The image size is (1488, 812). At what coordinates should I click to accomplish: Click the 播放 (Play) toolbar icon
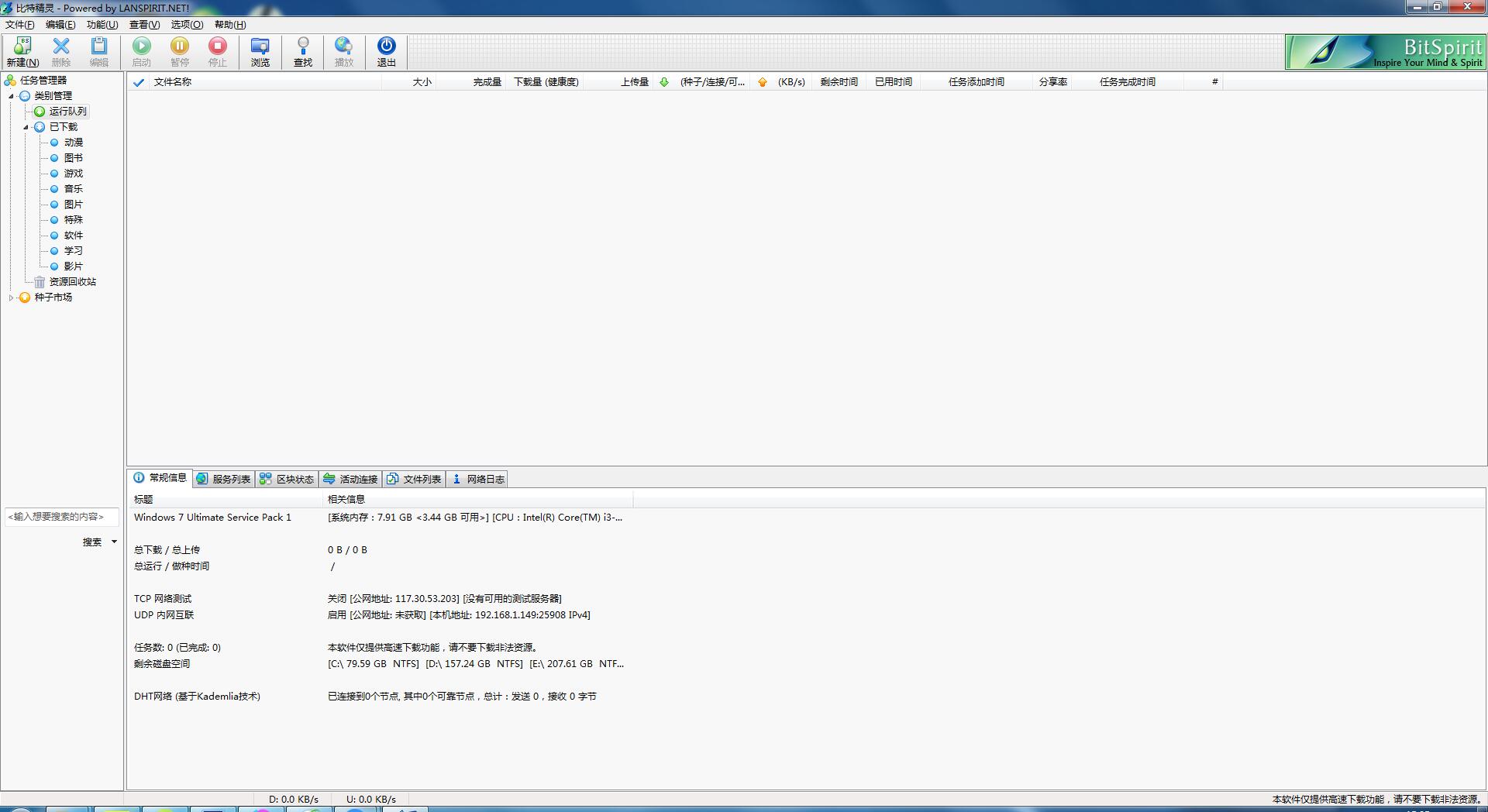coord(344,51)
